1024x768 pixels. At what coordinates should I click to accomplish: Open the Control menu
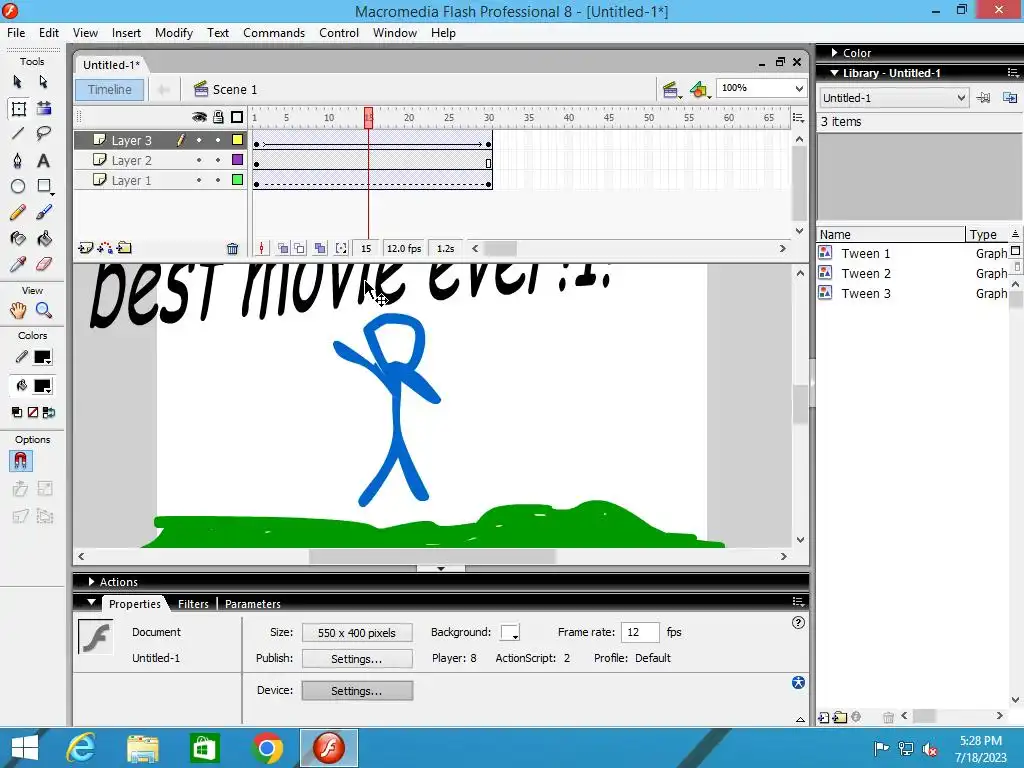tap(339, 33)
